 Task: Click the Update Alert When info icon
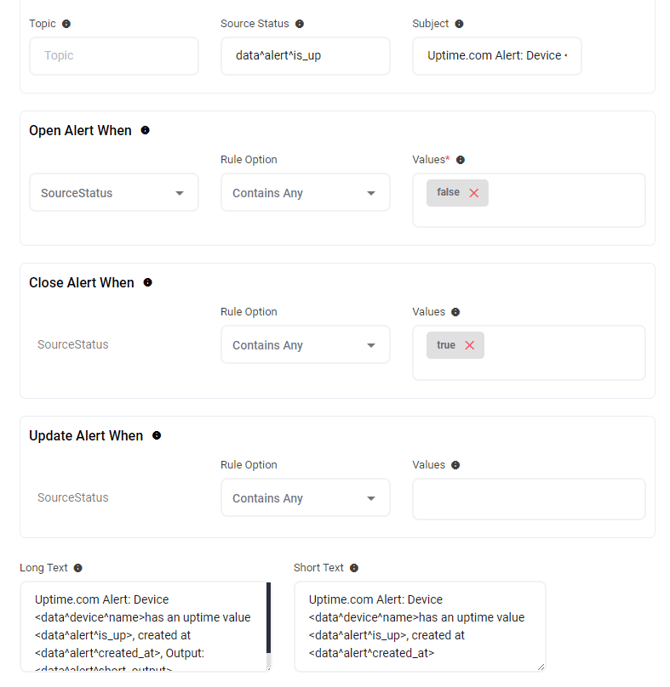(x=156, y=436)
